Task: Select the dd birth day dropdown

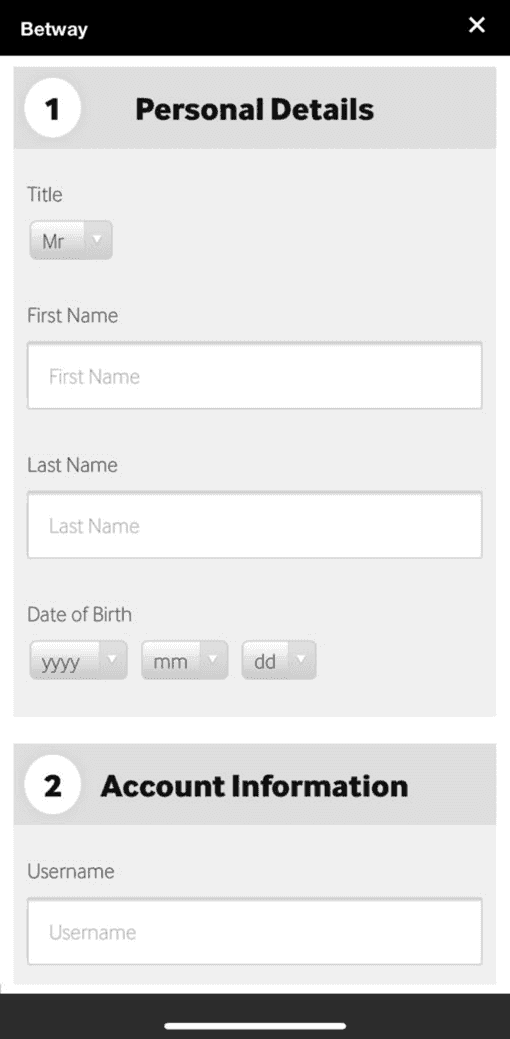Action: pyautogui.click(x=279, y=660)
